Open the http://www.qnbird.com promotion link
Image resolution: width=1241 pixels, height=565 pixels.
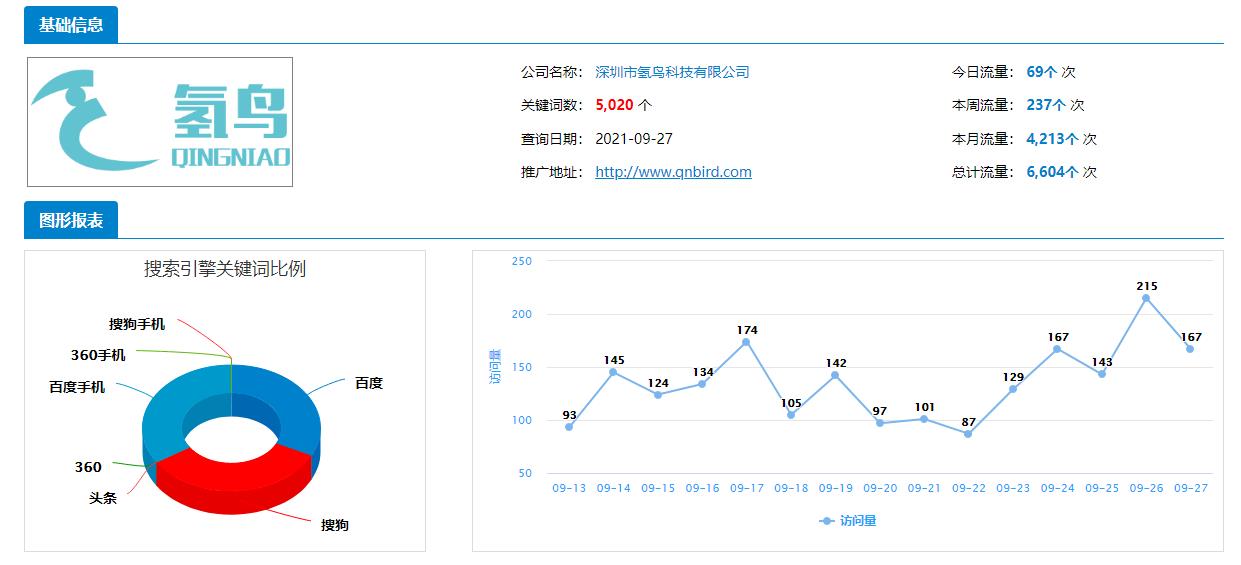pyautogui.click(x=673, y=172)
